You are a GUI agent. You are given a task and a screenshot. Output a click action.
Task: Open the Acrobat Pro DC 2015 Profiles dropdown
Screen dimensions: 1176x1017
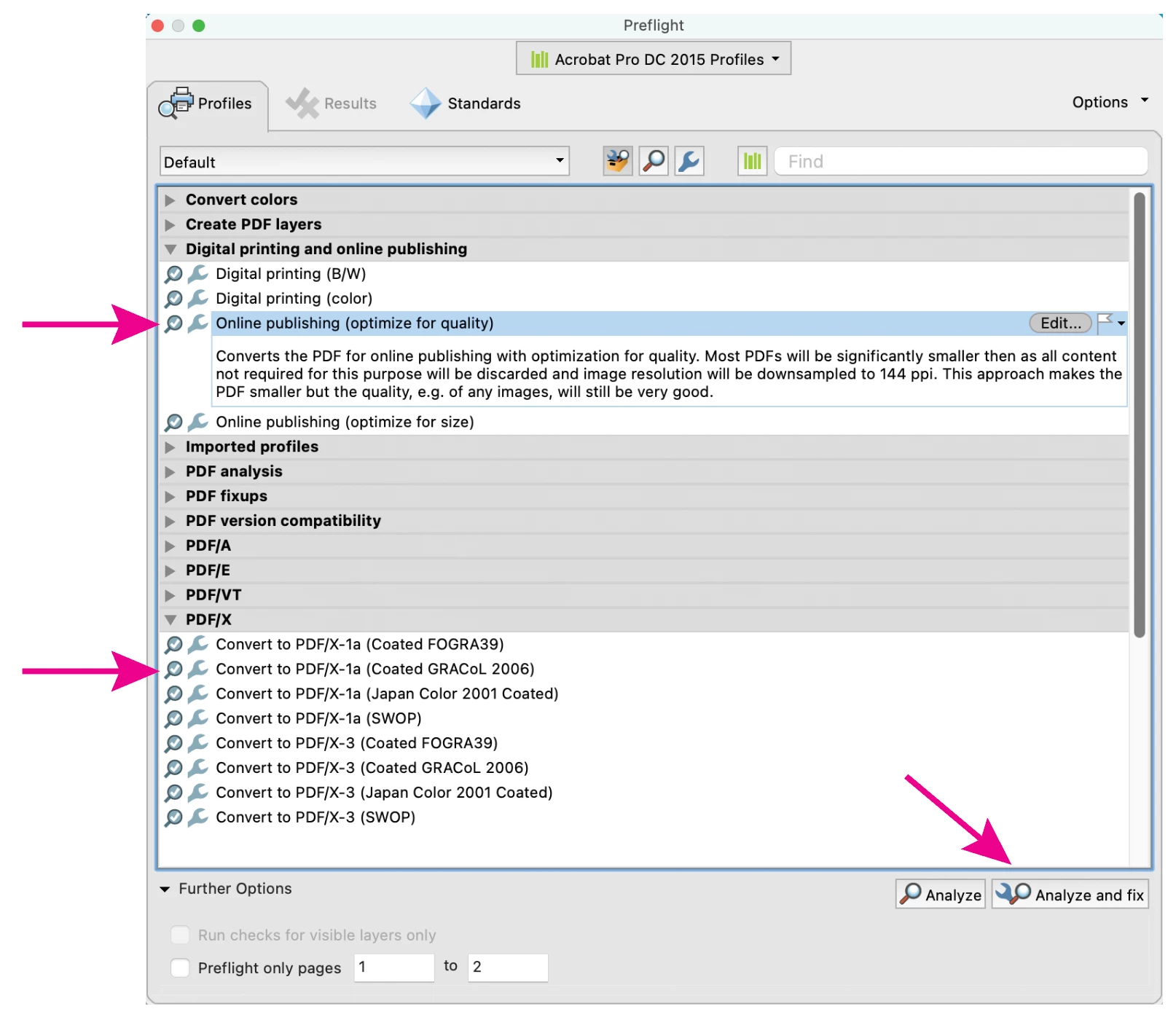tap(654, 59)
